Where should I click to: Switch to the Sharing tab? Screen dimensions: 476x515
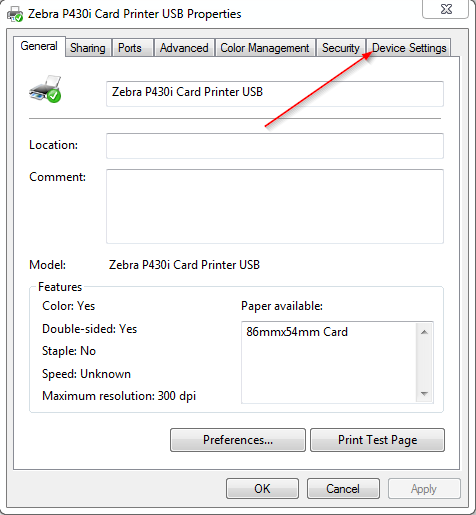click(x=88, y=48)
